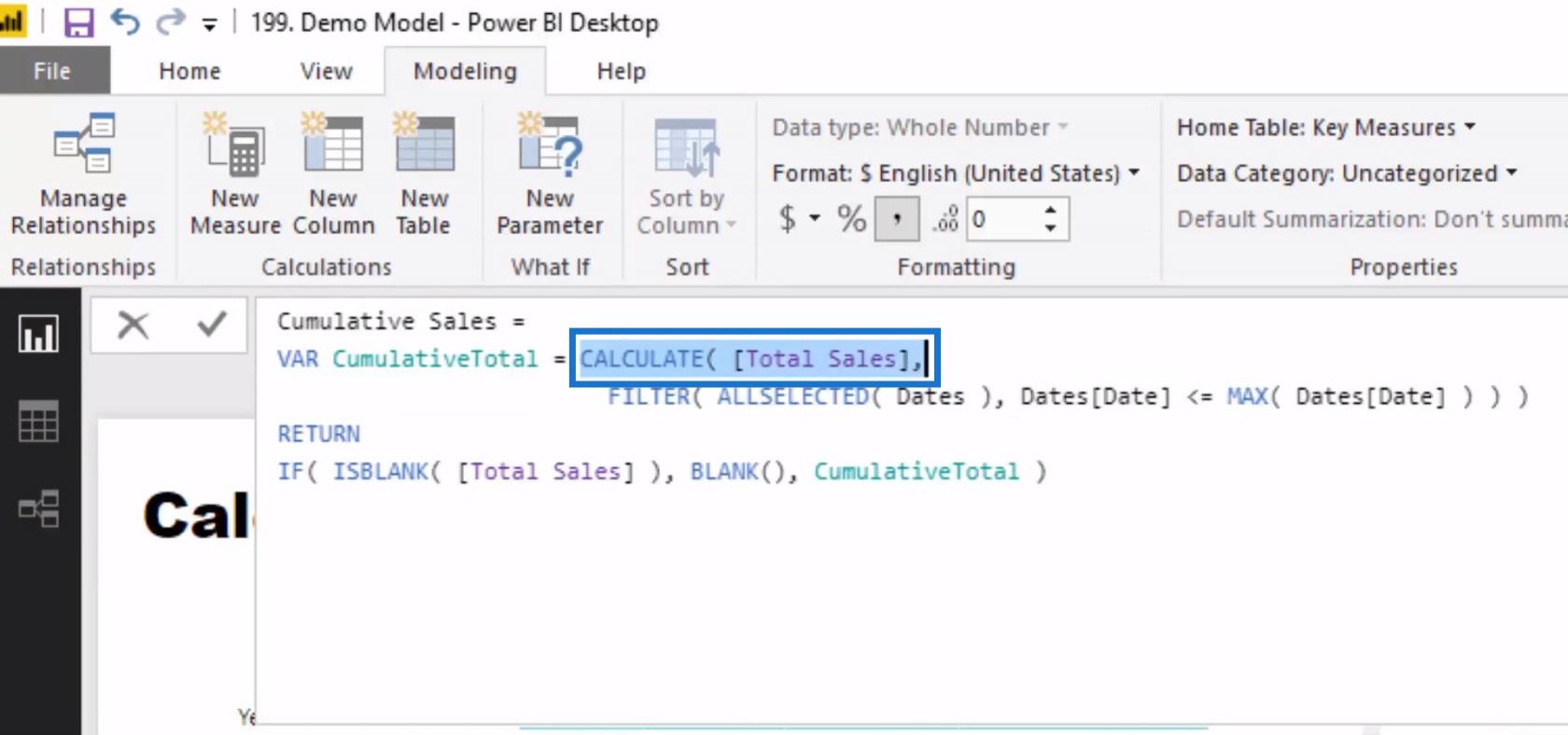
Task: Click the MAX function in formula
Action: pos(1247,396)
